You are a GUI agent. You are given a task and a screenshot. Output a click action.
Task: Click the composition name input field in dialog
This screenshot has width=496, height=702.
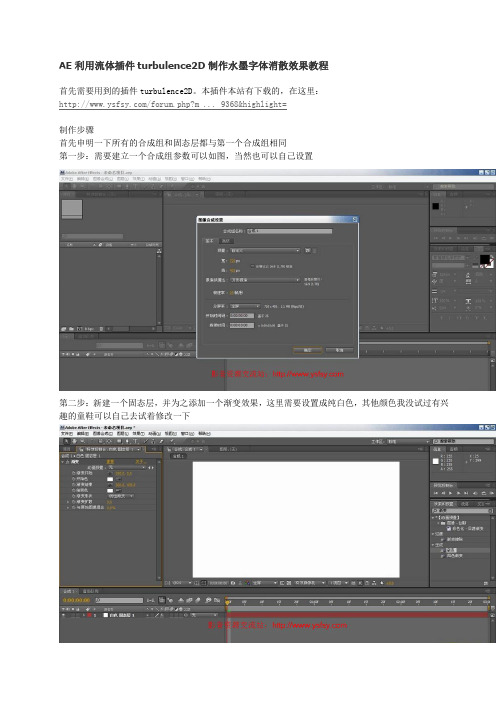click(x=290, y=231)
